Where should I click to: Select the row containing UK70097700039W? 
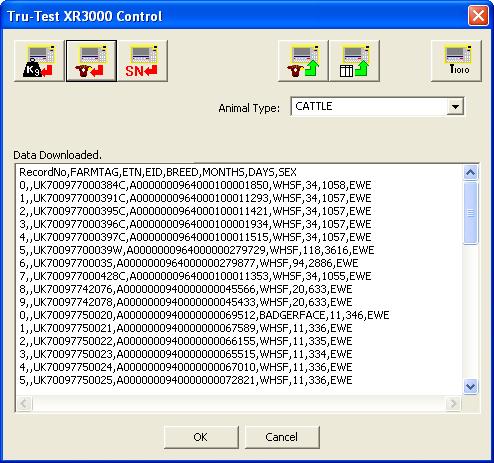(197, 250)
